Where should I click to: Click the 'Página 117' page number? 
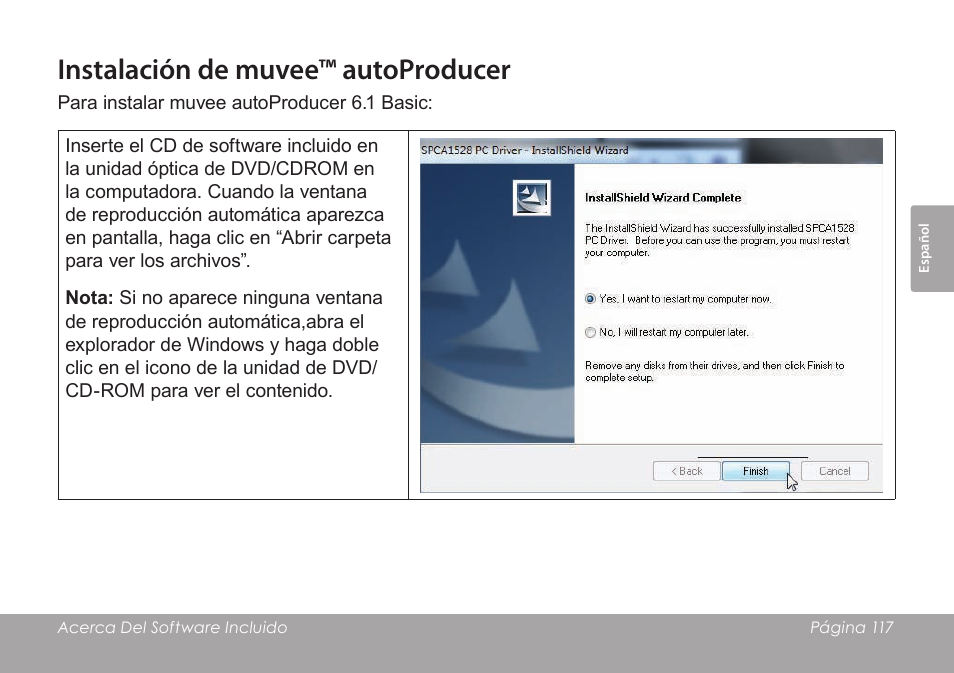[851, 627]
